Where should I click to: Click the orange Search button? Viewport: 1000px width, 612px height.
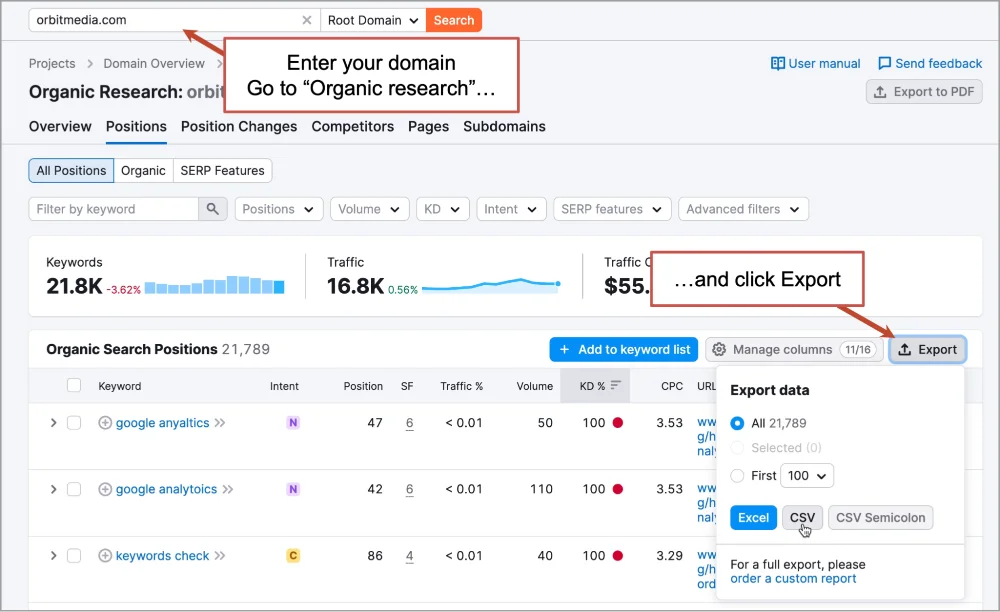click(454, 20)
